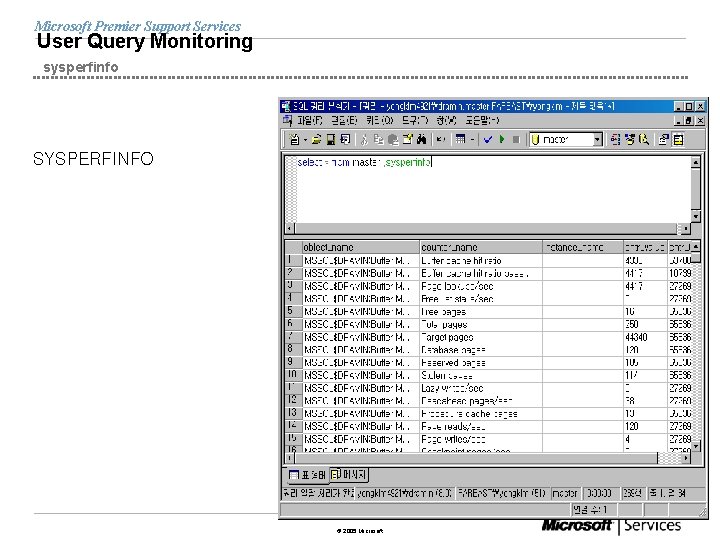Select the 44340 value cell
The height and width of the screenshot is (540, 720).
645,337
